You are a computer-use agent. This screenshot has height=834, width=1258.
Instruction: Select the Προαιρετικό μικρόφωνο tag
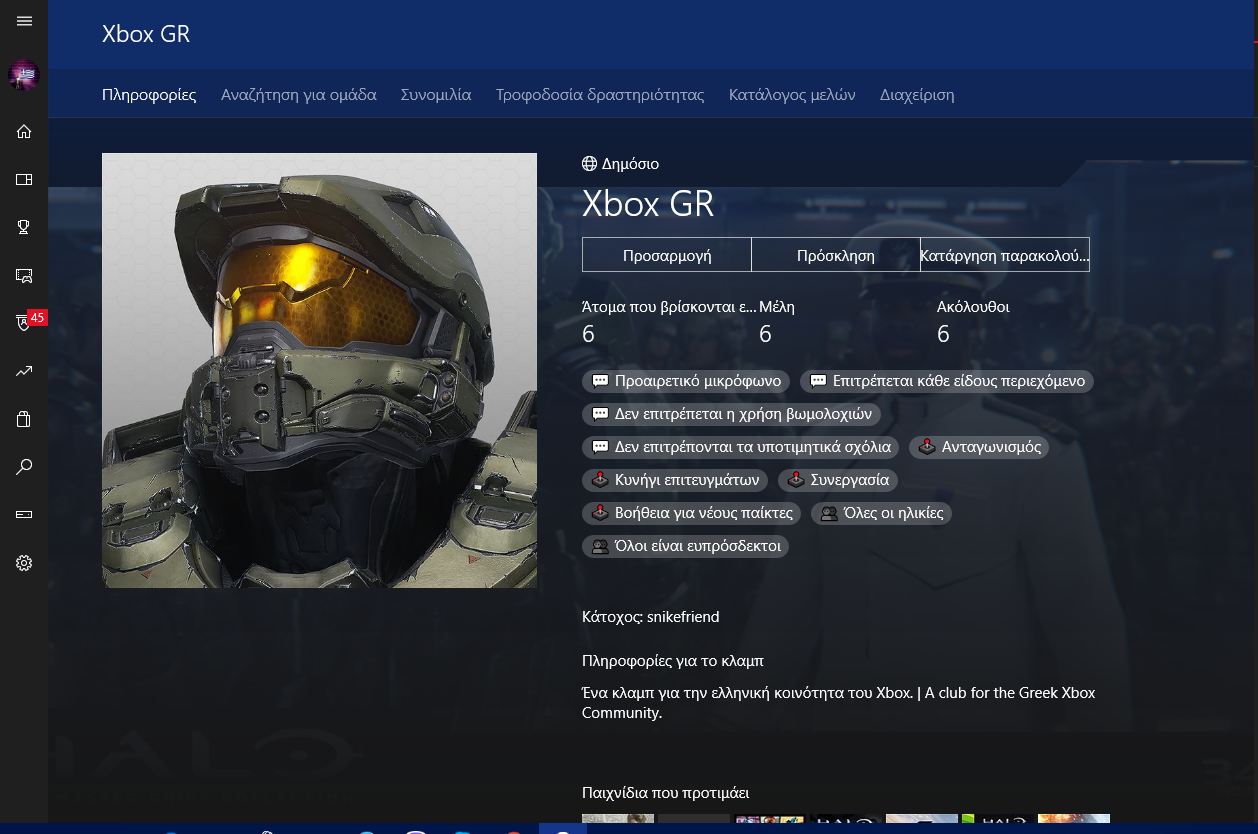tap(686, 381)
